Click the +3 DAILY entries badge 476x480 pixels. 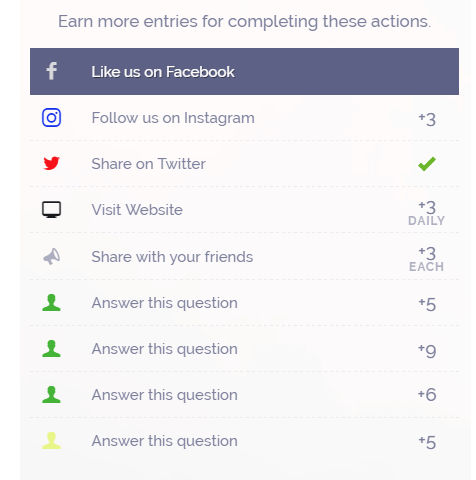point(427,213)
